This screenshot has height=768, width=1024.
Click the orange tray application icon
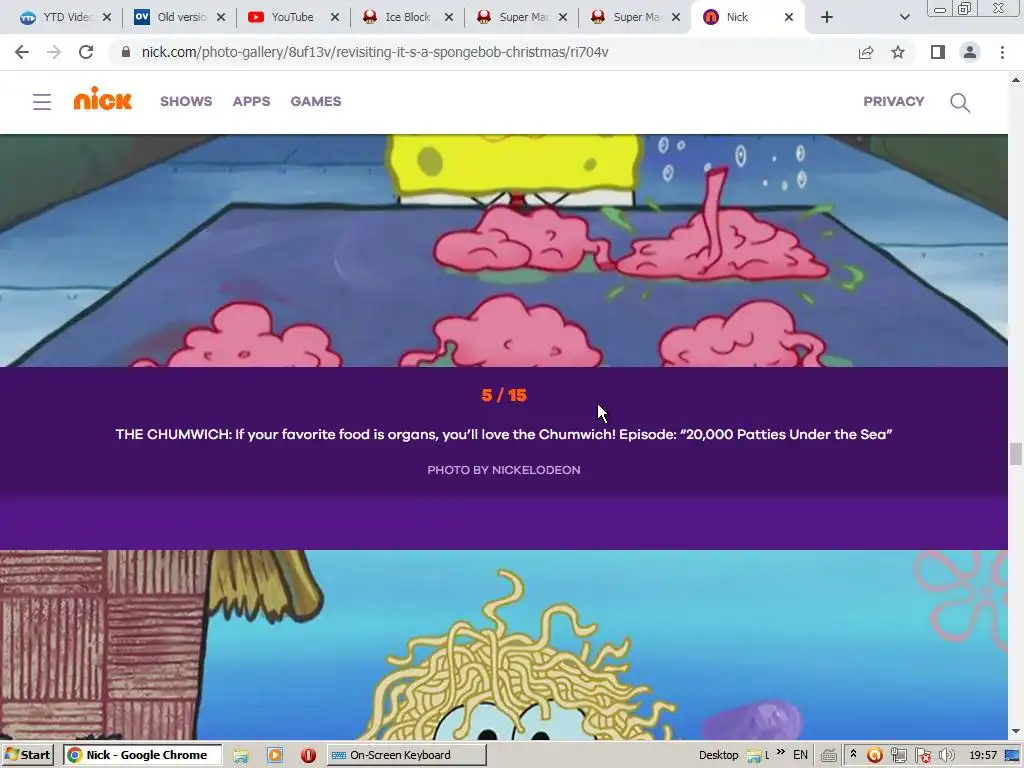874,756
